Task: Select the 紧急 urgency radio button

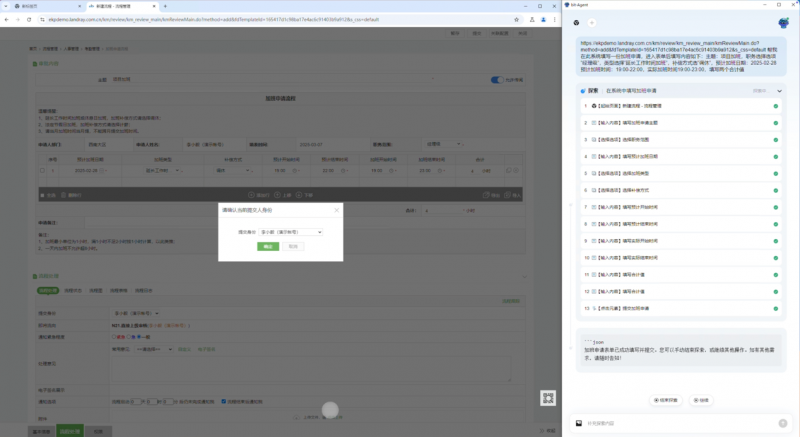Action: point(114,337)
